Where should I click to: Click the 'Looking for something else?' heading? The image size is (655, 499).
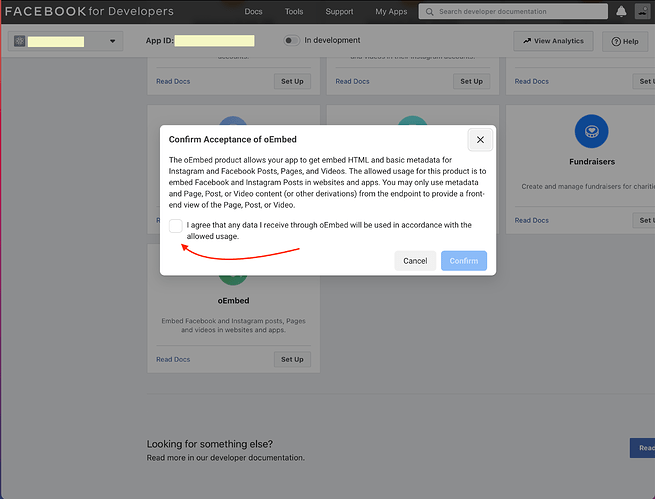pos(210,444)
